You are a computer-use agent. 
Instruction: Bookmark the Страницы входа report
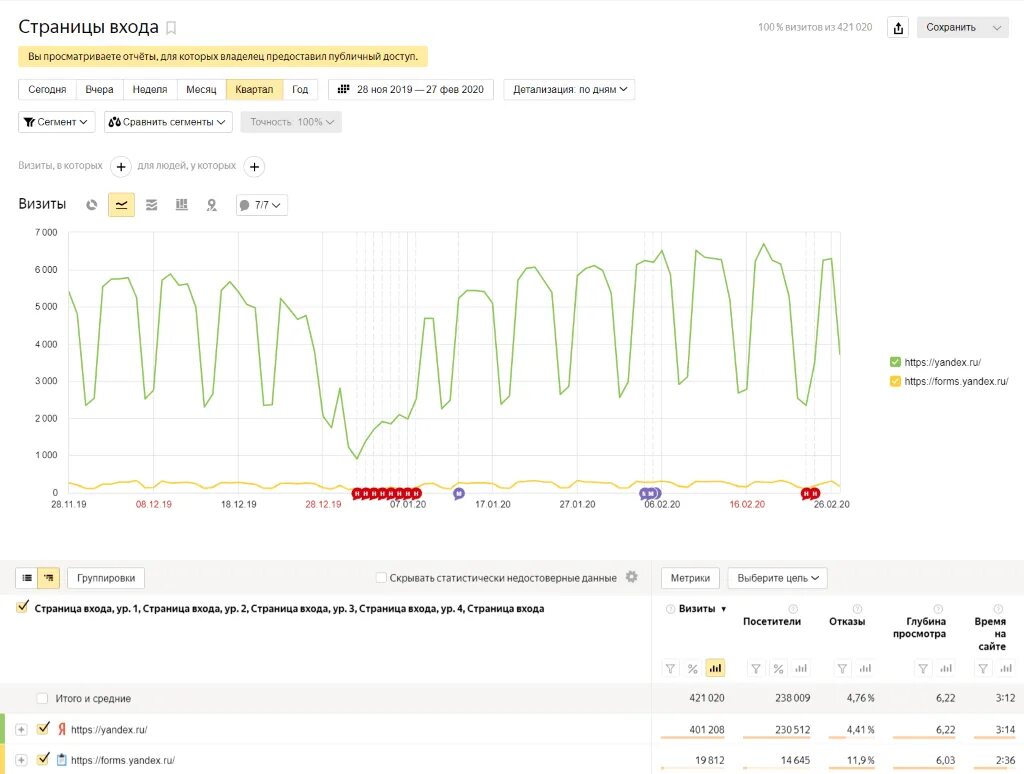171,28
